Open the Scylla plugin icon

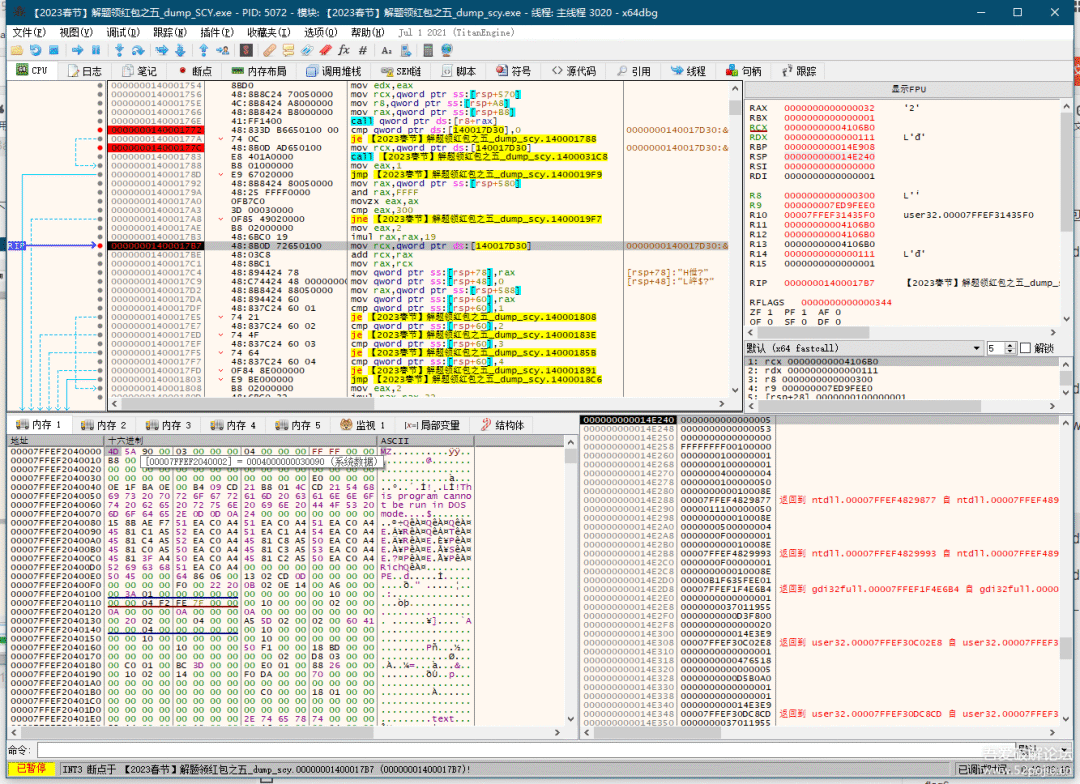point(246,50)
